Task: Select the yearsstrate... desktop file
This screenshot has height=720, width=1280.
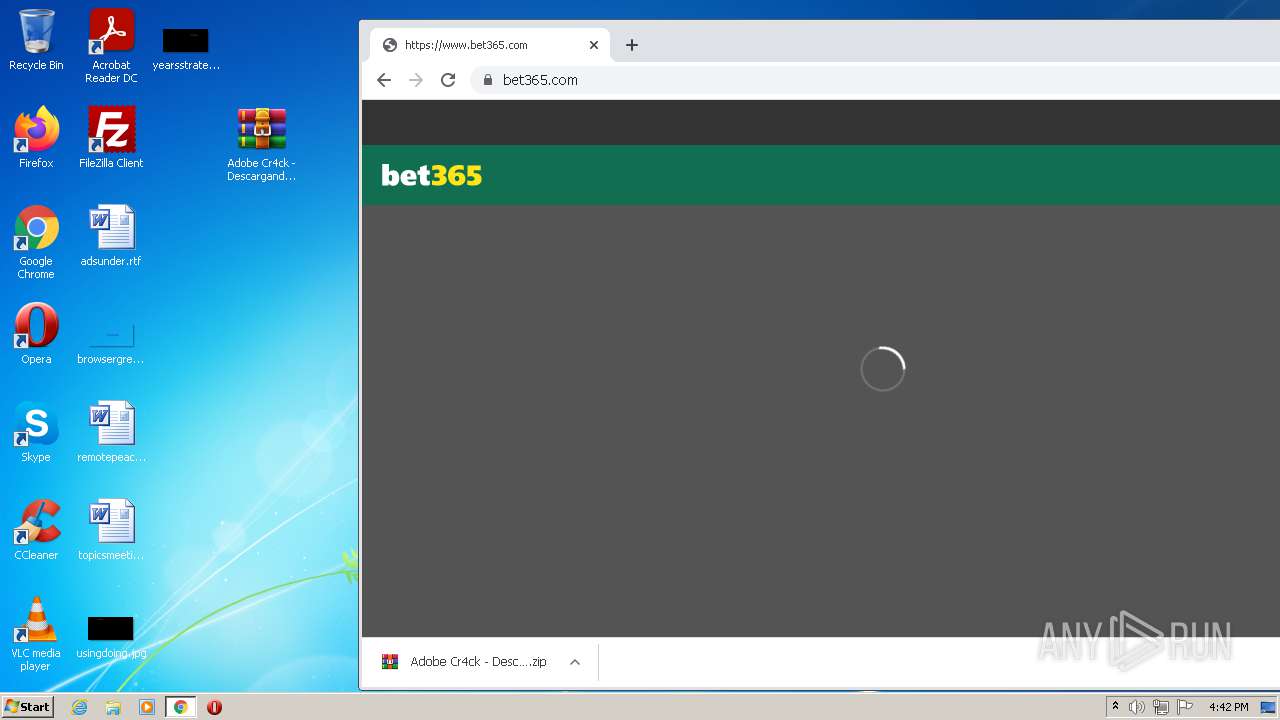Action: coord(186,48)
